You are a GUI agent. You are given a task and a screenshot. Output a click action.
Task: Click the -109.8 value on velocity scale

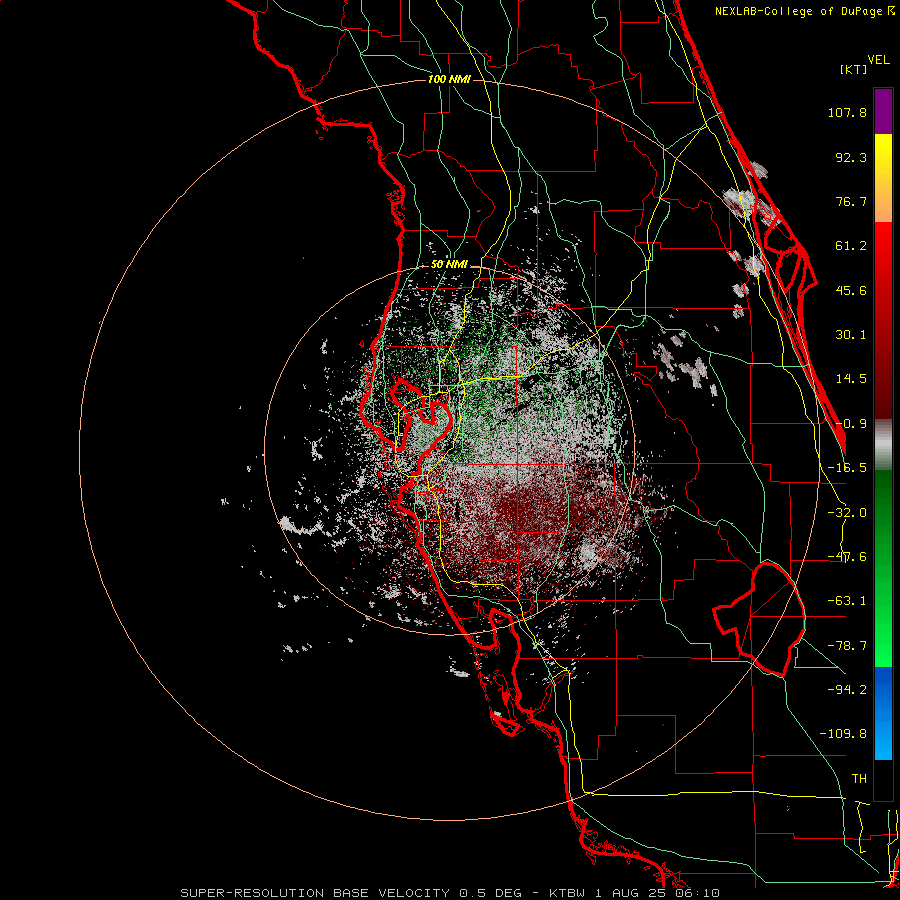point(843,734)
